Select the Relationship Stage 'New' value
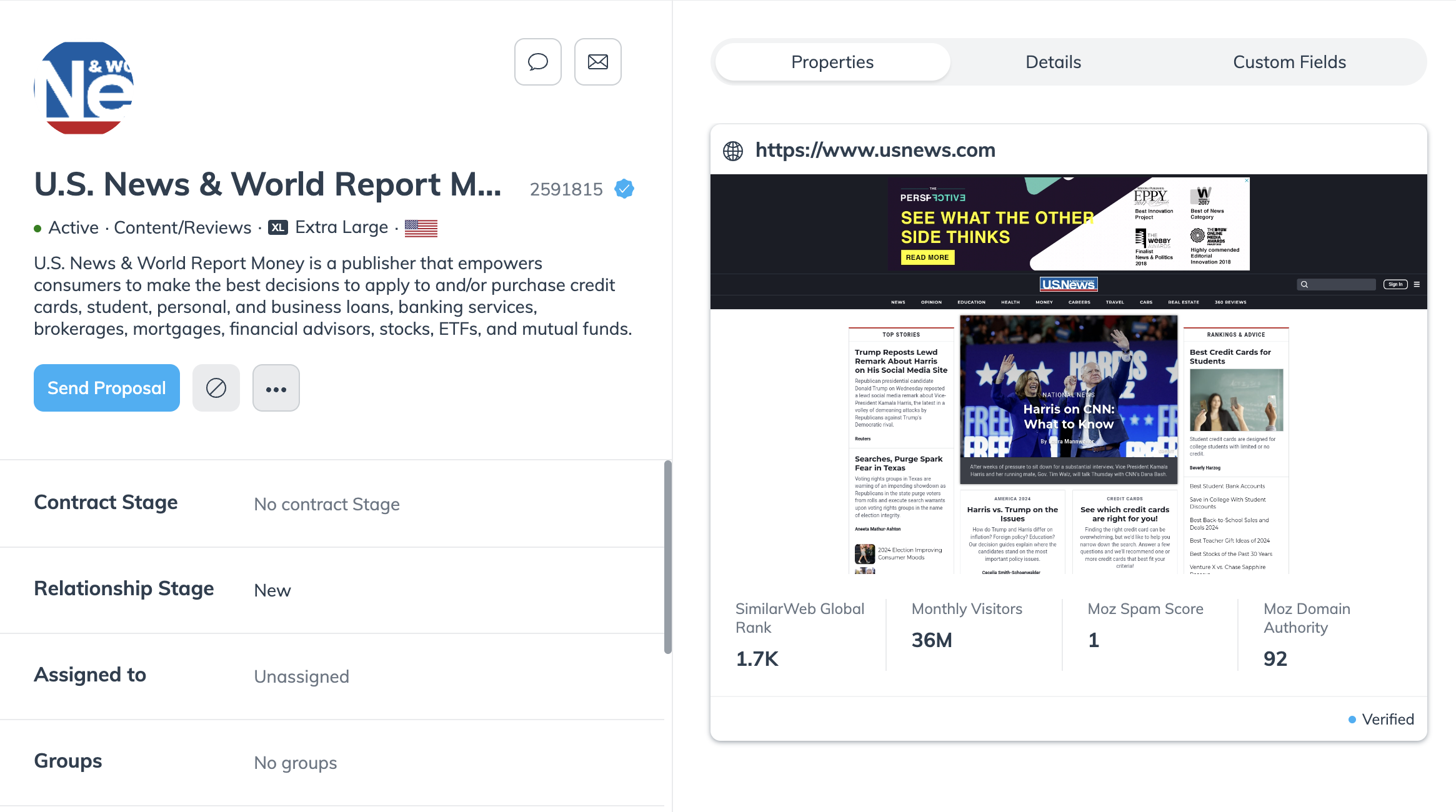The width and height of the screenshot is (1456, 812). 272,590
